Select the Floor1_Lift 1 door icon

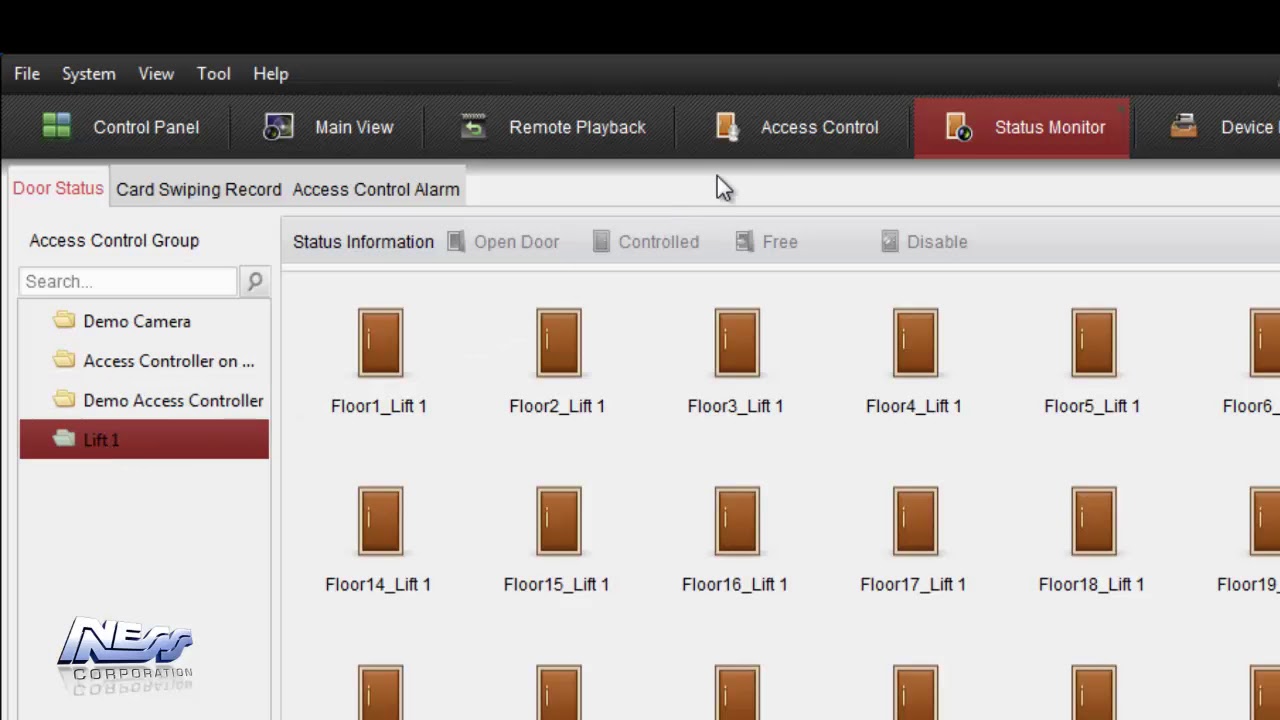tap(380, 343)
